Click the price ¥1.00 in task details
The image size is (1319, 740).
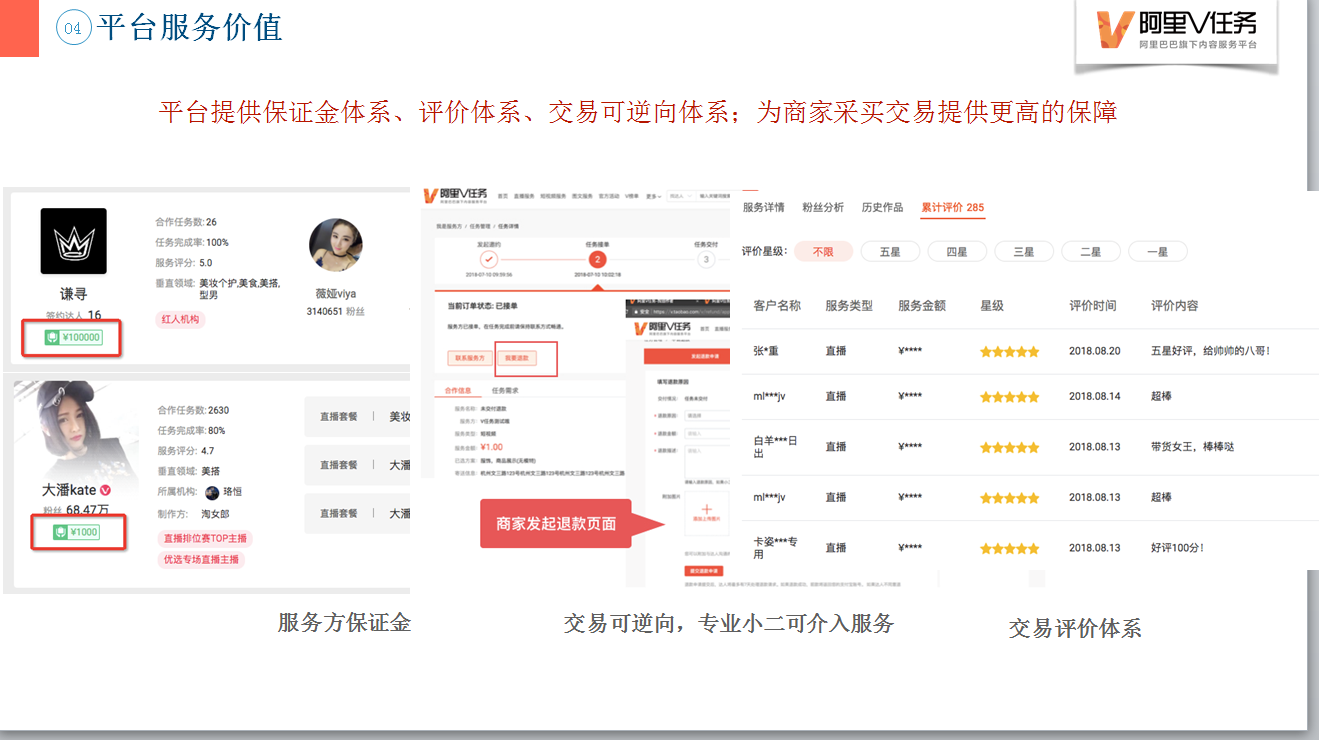tap(492, 447)
